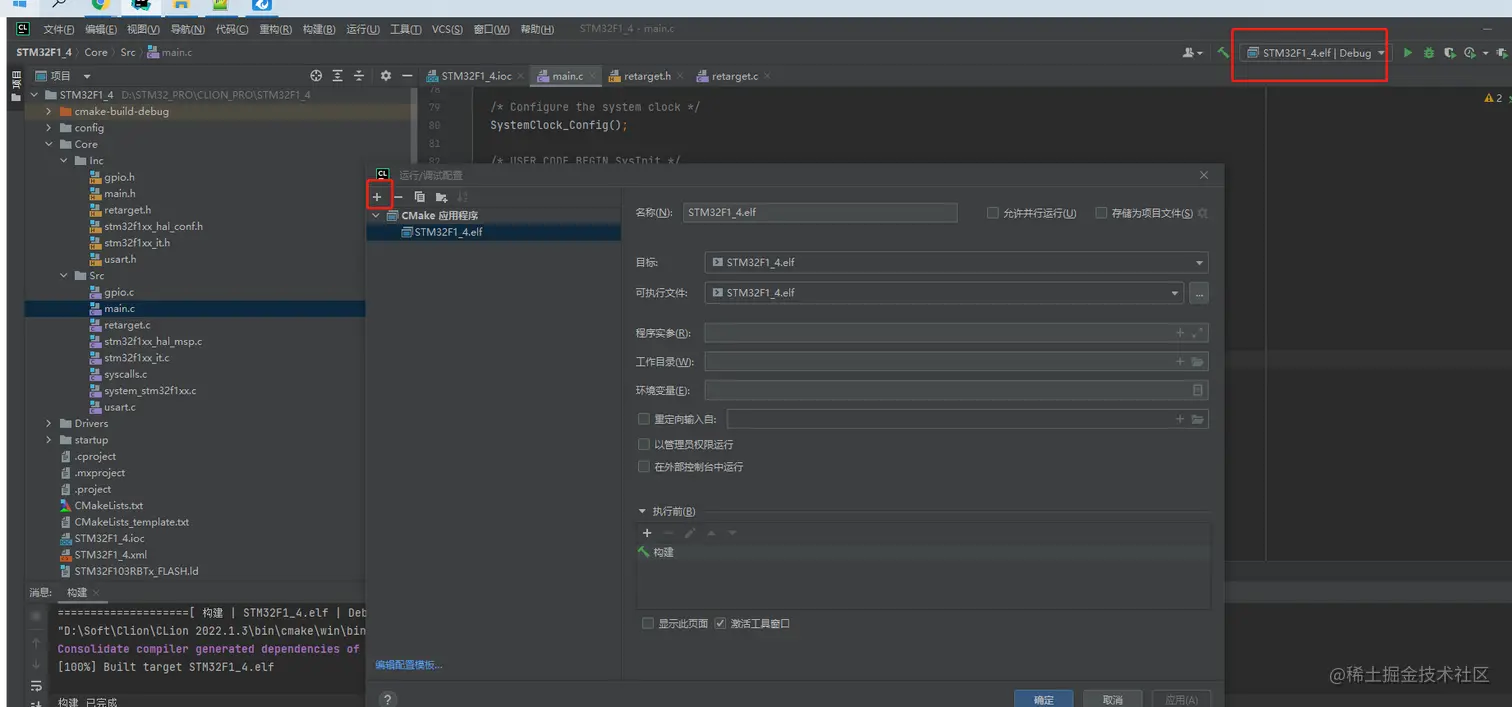The height and width of the screenshot is (707, 1512).
Task: Select the 构建 before-launch task
Action: click(923, 552)
